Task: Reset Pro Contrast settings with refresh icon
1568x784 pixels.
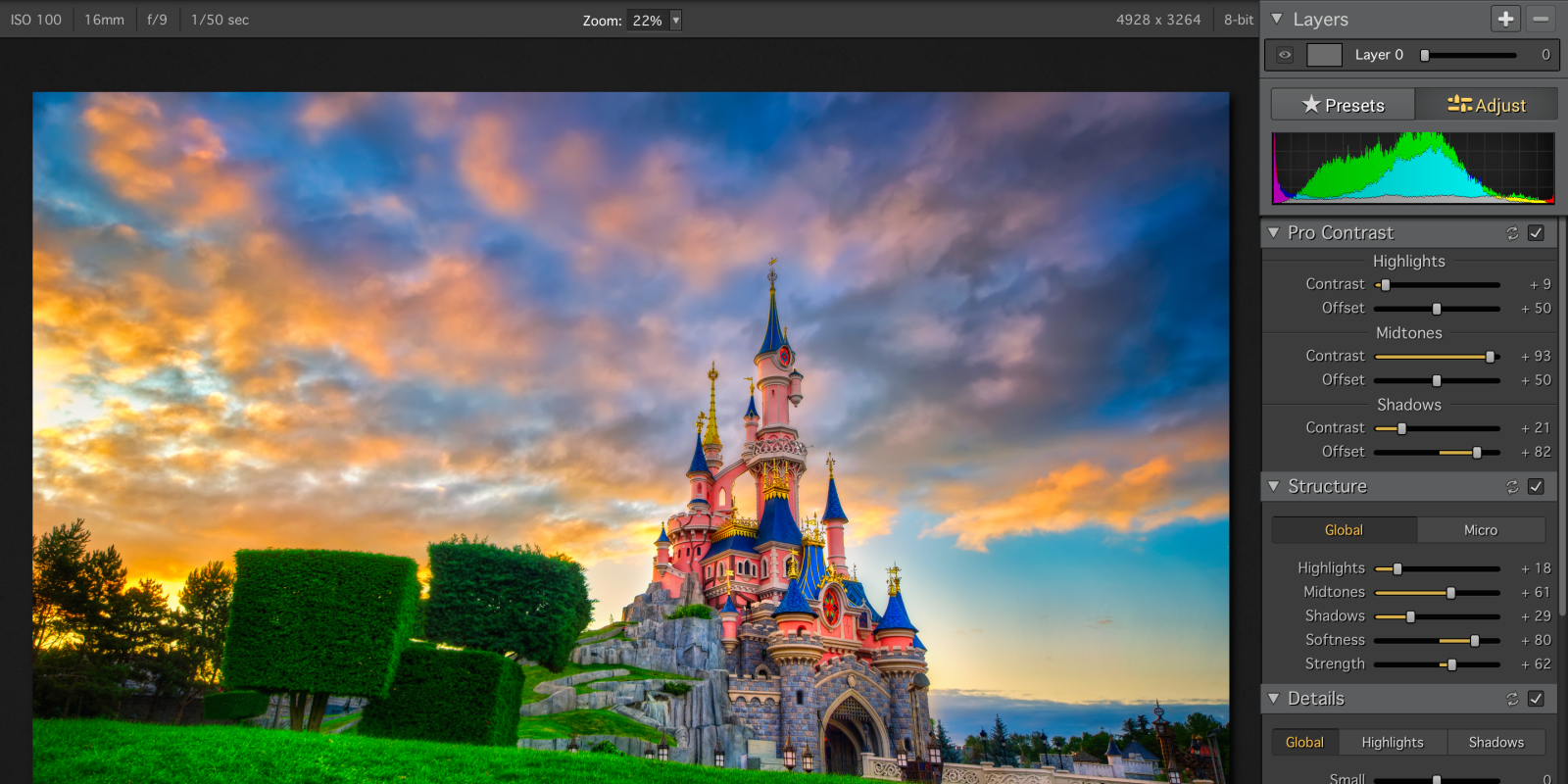Action: pyautogui.click(x=1512, y=233)
